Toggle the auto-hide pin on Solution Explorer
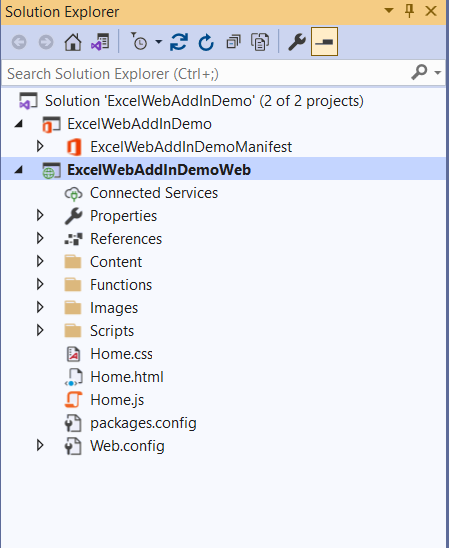Screen dimensions: 449x548 409,11
